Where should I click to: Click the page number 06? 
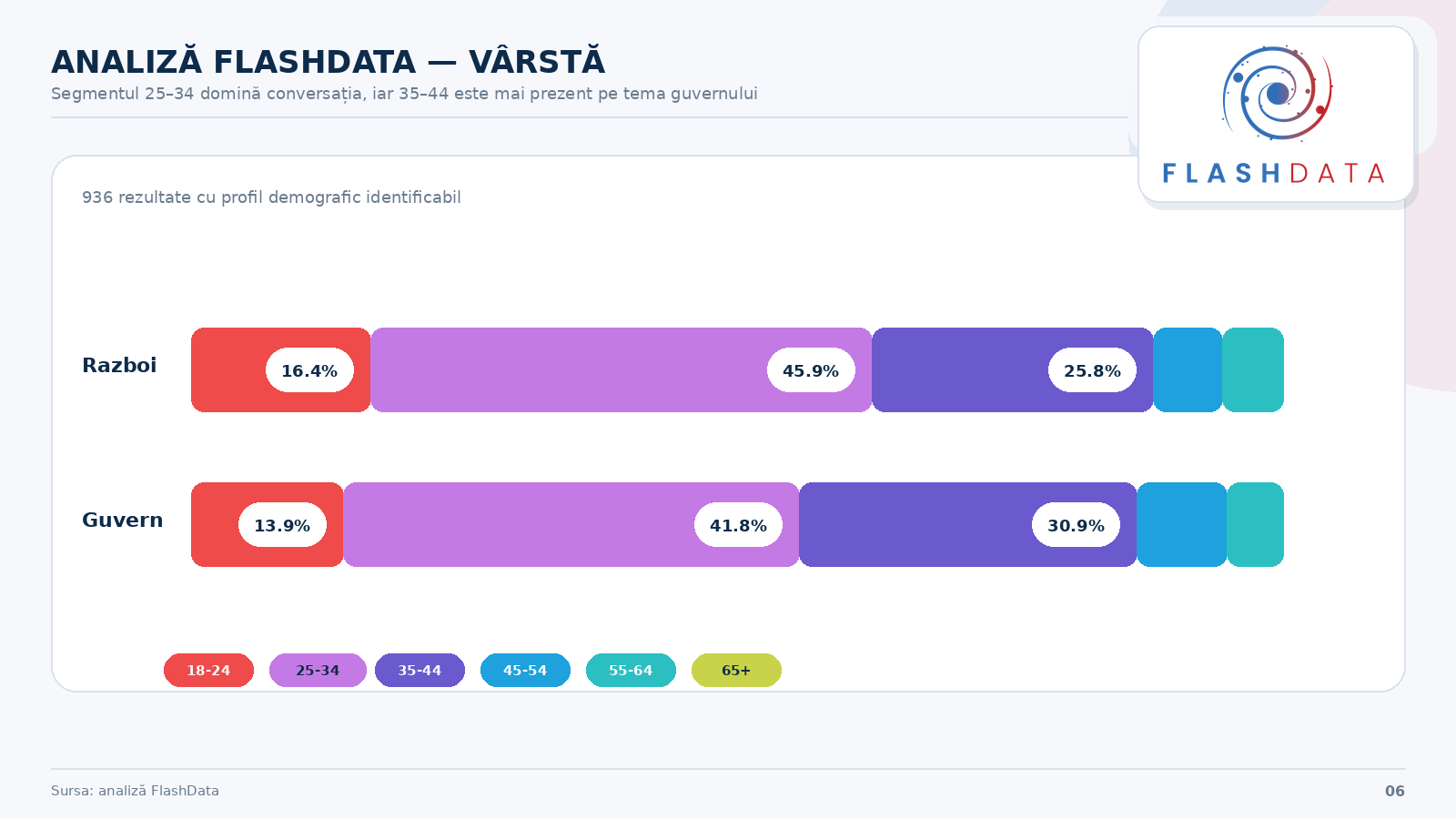tap(1394, 791)
